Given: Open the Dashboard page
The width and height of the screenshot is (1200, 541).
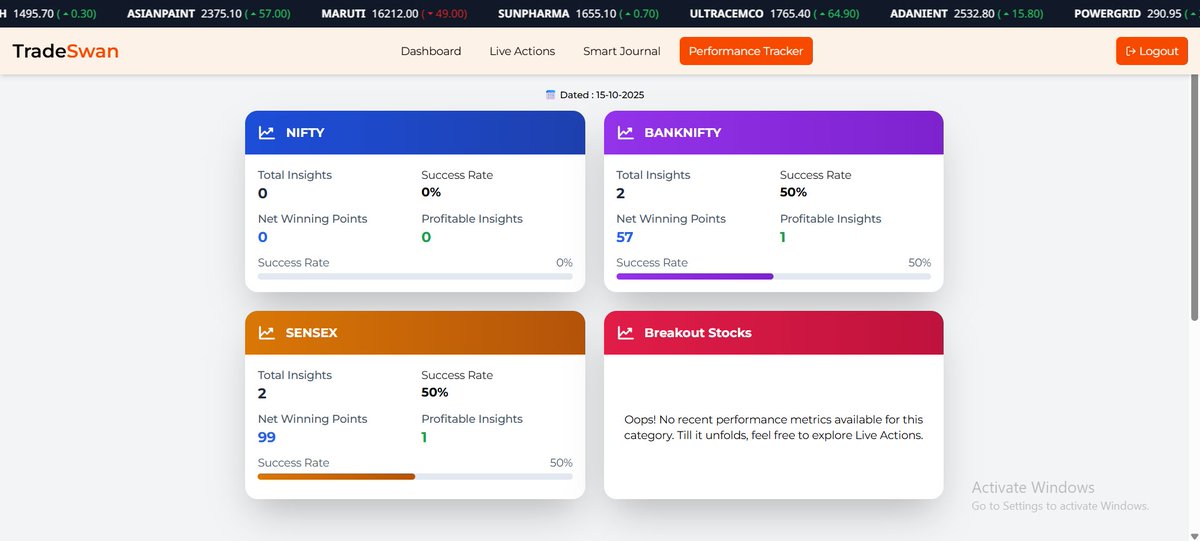Looking at the screenshot, I should tap(431, 51).
